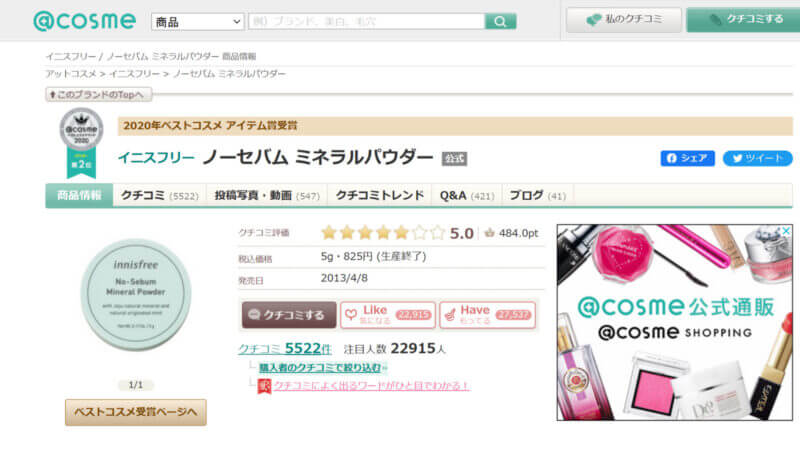Click the @cosme logo
Image resolution: width=800 pixels, height=450 pixels.
85,21
